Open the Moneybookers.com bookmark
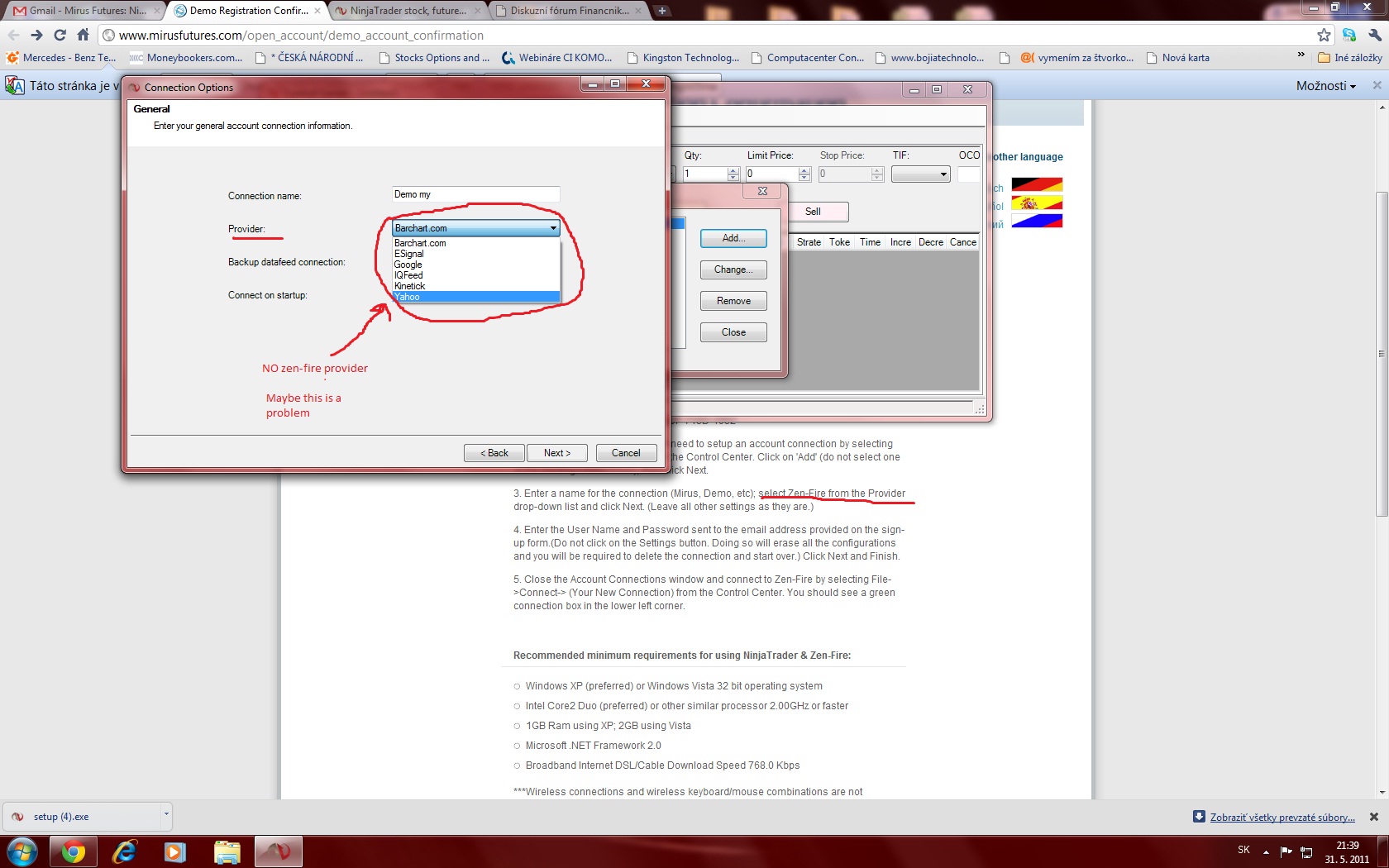The image size is (1389, 868). [x=186, y=58]
